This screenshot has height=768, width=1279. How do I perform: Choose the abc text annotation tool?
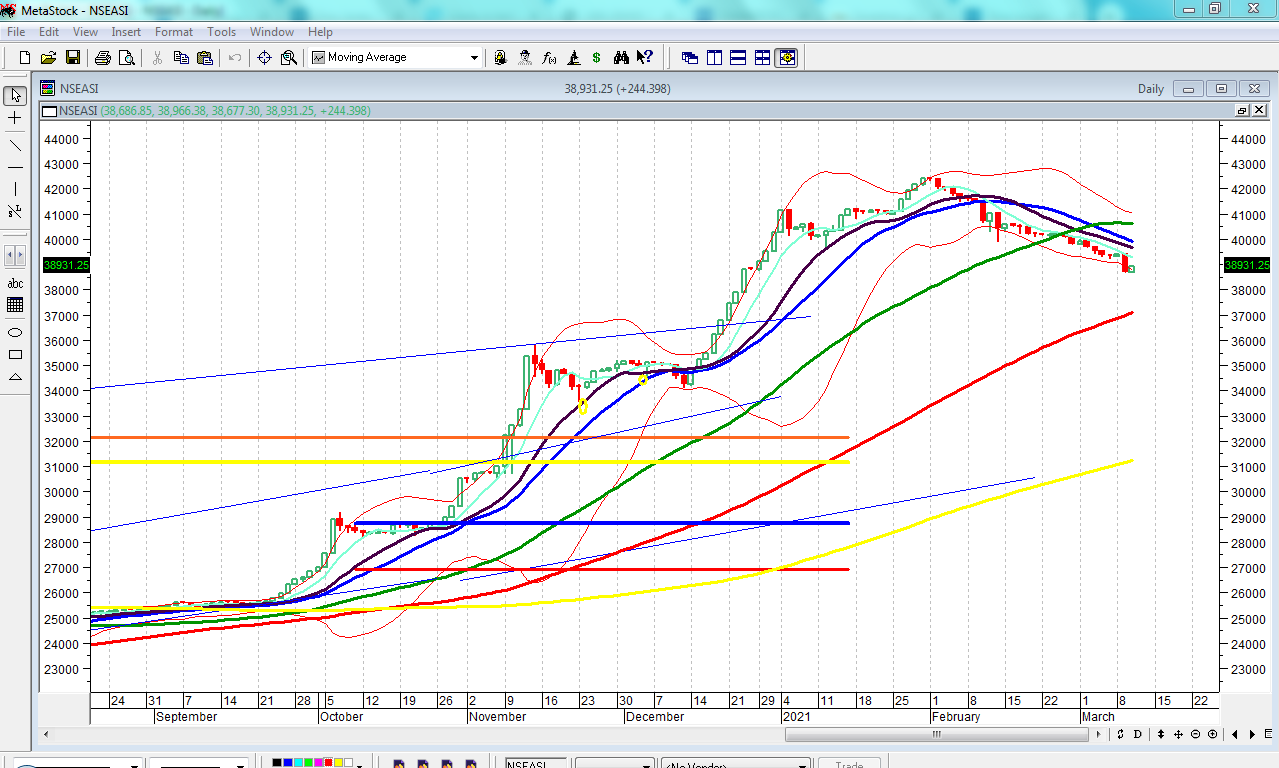(15, 284)
